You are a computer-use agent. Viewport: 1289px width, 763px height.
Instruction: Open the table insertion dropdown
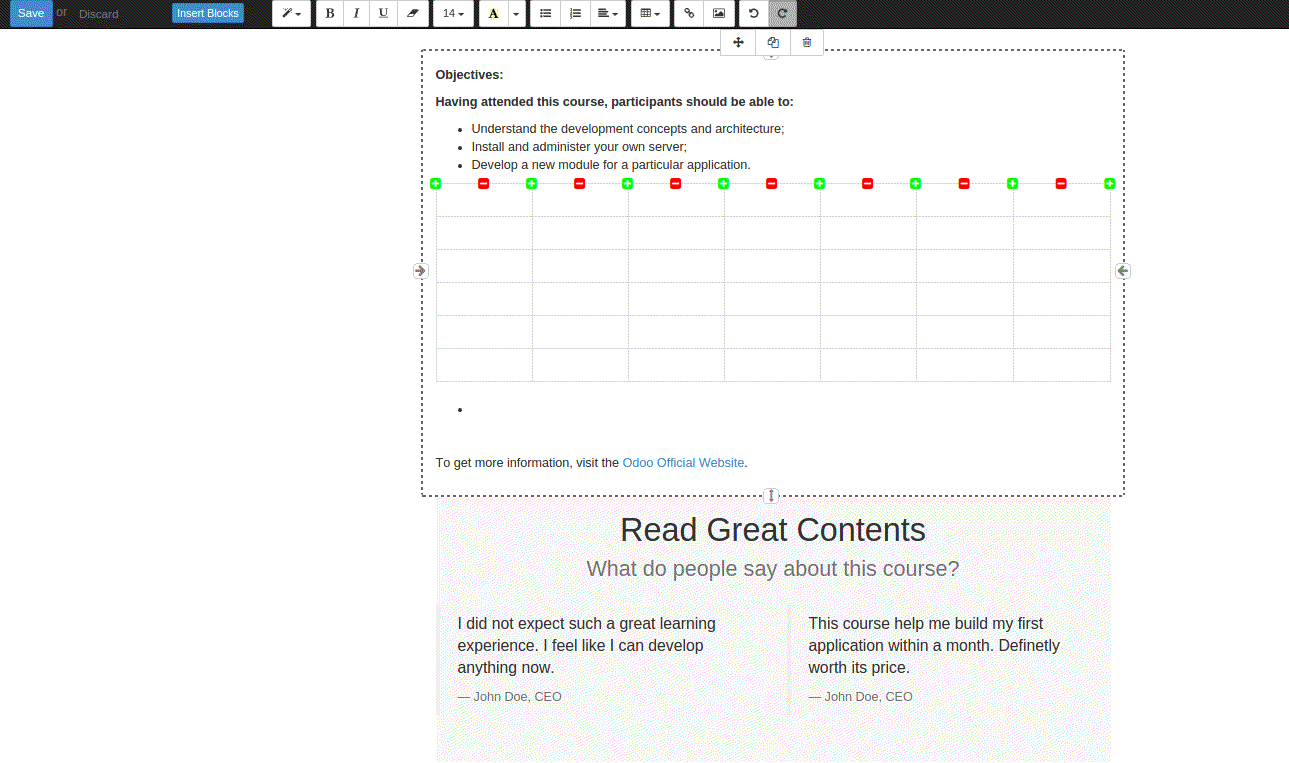[650, 14]
